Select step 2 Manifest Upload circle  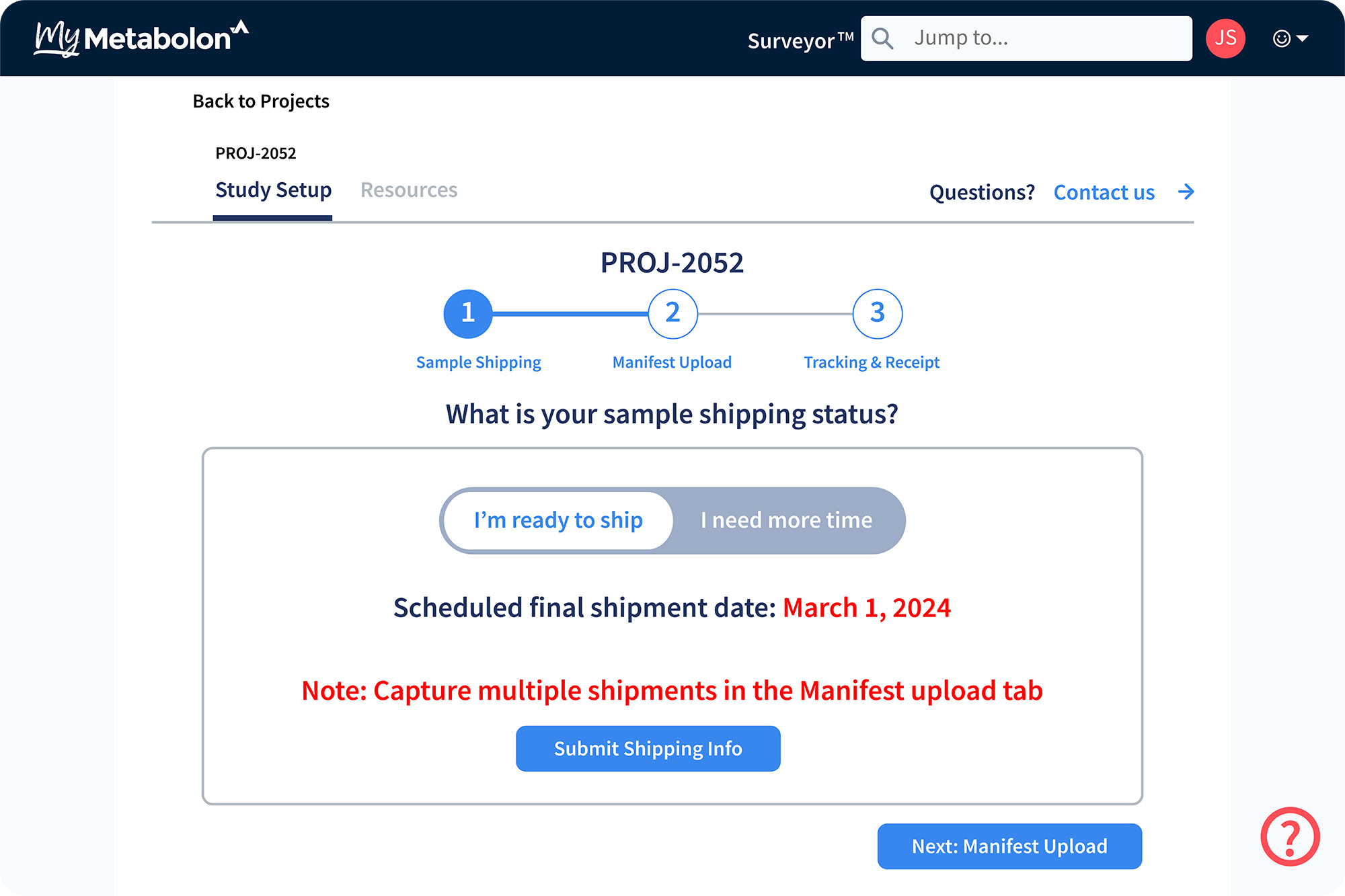pyautogui.click(x=672, y=313)
